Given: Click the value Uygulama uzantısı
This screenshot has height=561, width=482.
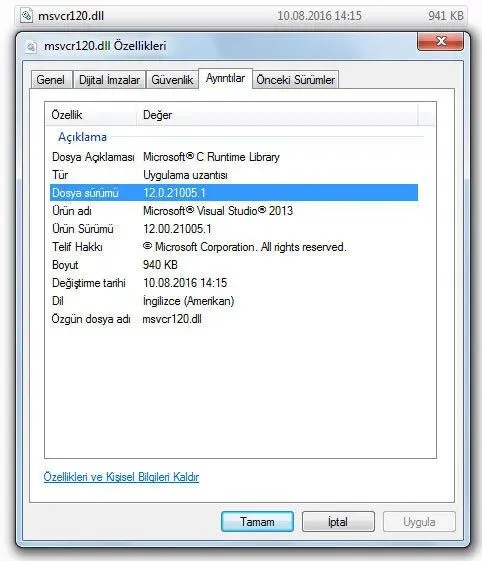Looking at the screenshot, I should tap(185, 175).
